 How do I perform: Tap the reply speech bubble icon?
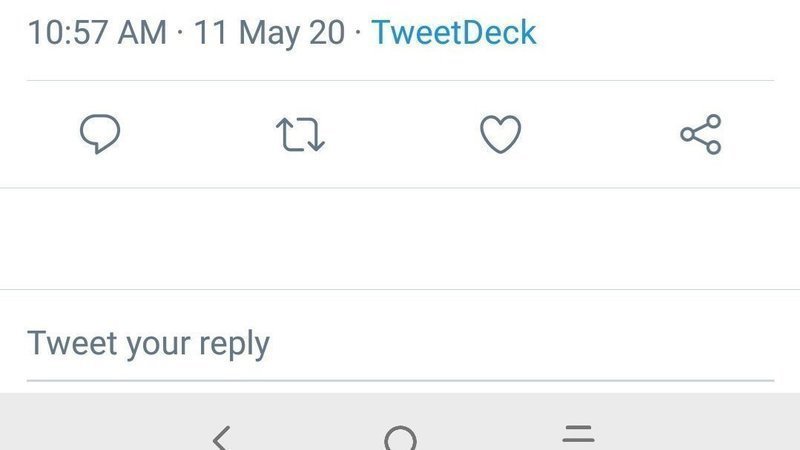pyautogui.click(x=100, y=134)
